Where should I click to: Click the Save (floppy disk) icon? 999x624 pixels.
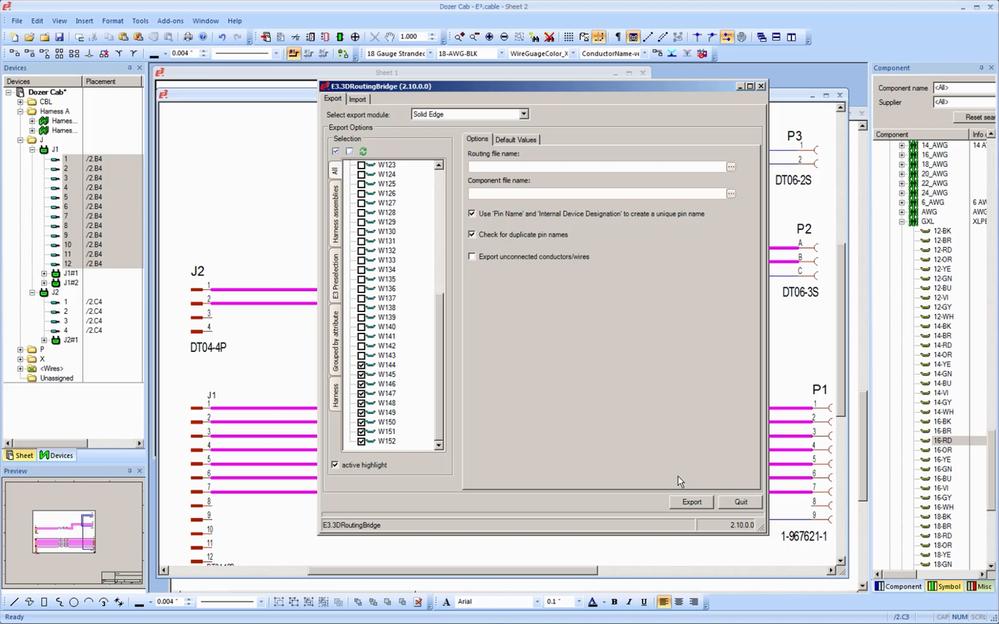coord(59,38)
